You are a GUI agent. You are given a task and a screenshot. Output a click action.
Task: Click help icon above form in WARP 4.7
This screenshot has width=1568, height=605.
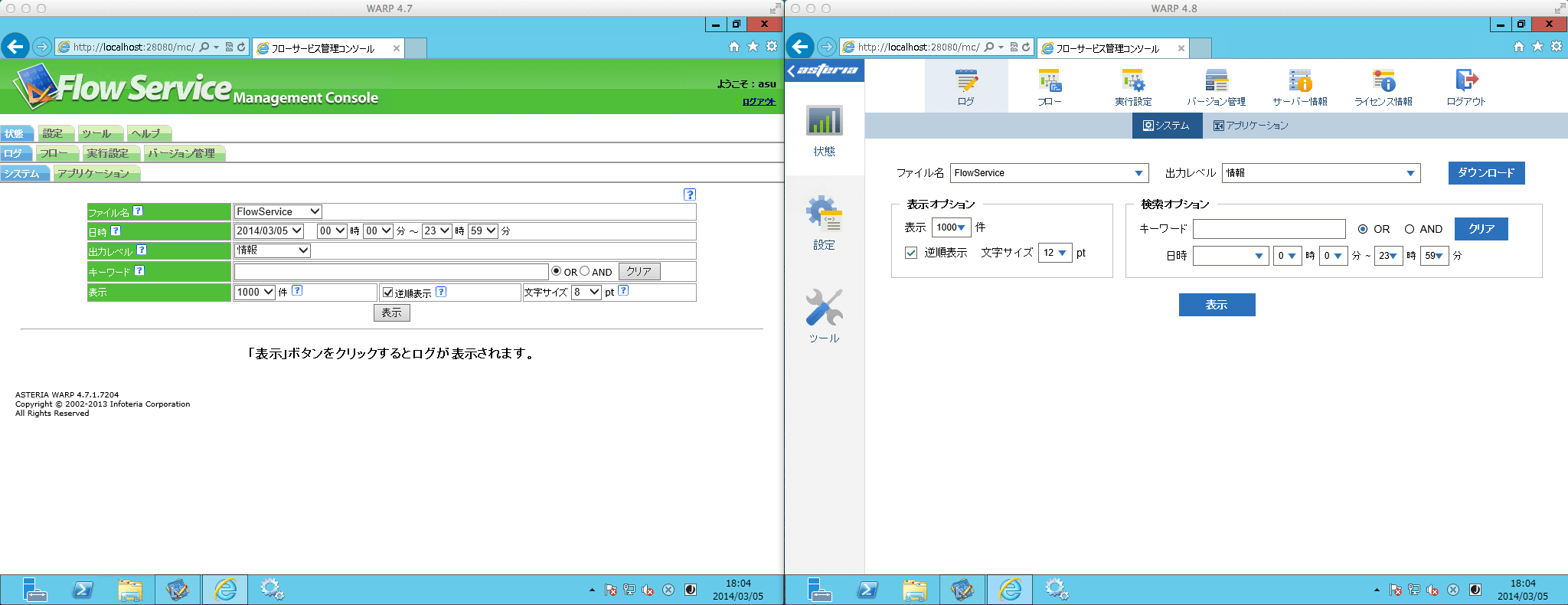click(x=690, y=195)
